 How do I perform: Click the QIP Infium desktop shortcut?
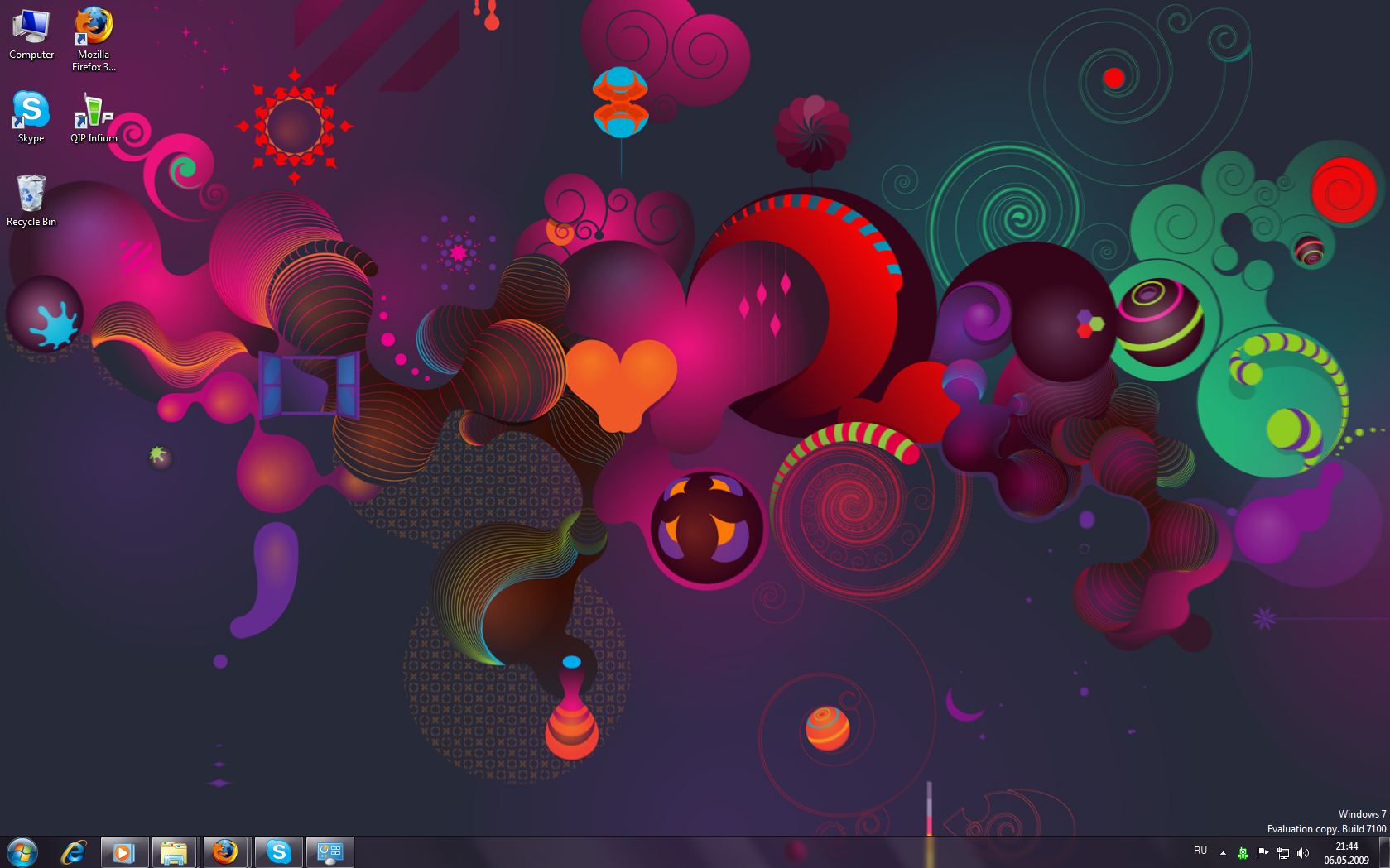coord(94,116)
